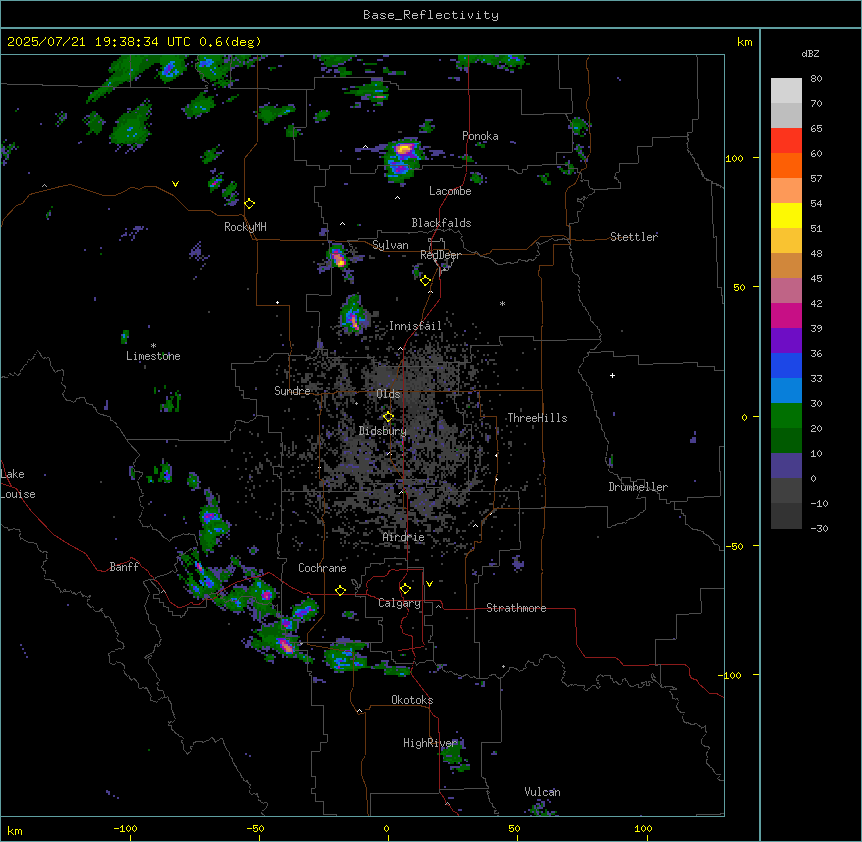
Task: Select the purple 36-39 dBZ legend swatch
Action: pos(786,341)
